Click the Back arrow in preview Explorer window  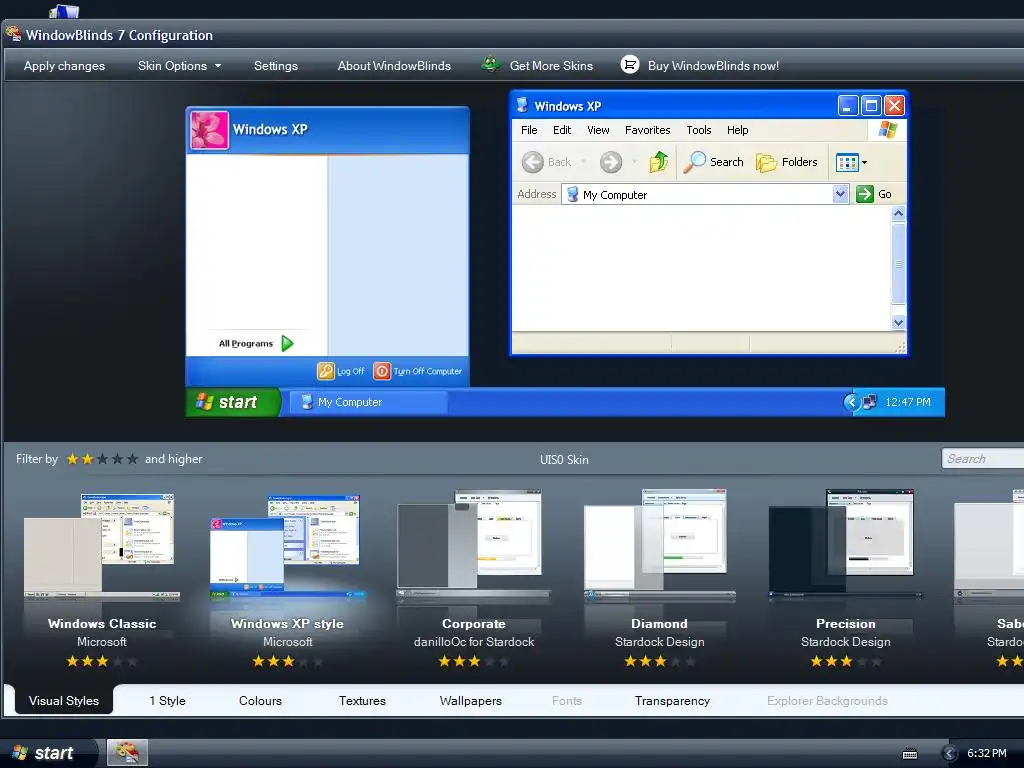click(x=533, y=162)
